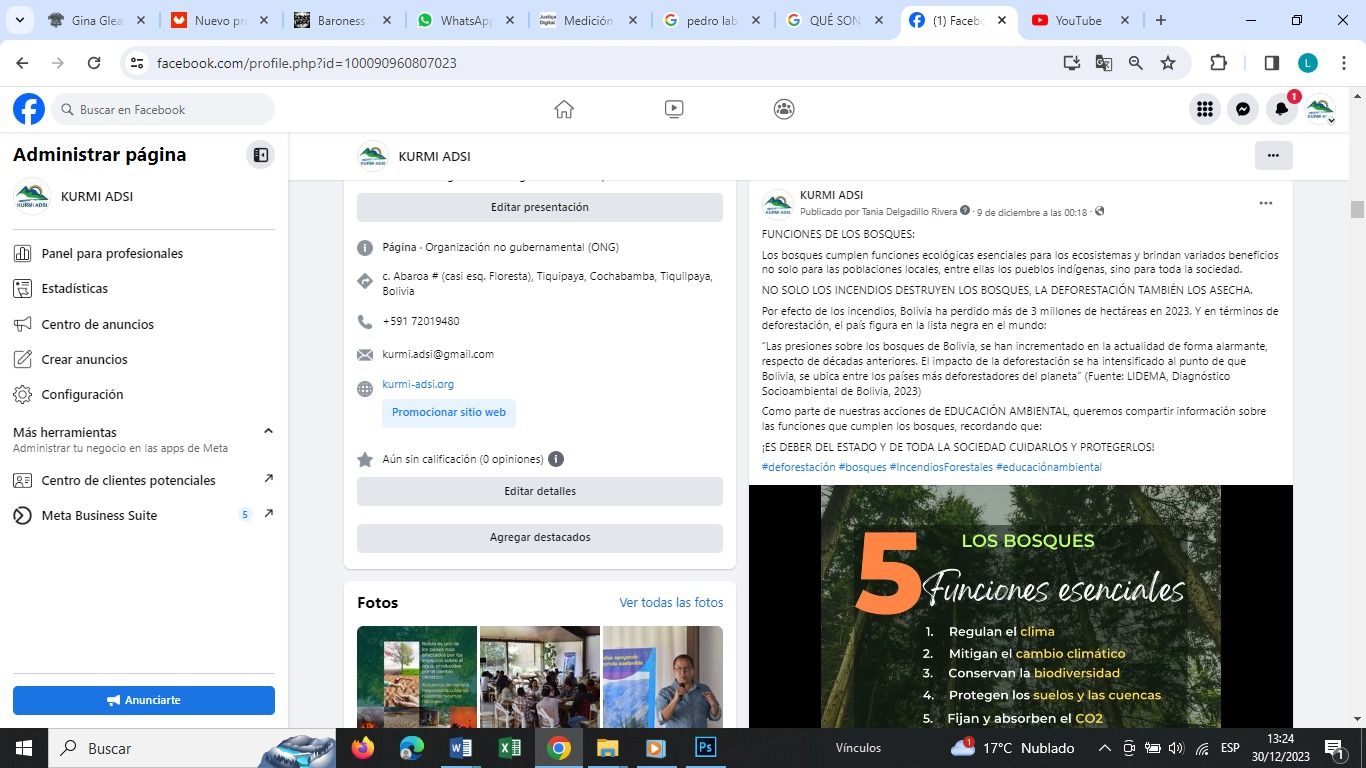1366x768 pixels.
Task: Open the 5 Funciones esenciales post image
Action: pos(1021,606)
